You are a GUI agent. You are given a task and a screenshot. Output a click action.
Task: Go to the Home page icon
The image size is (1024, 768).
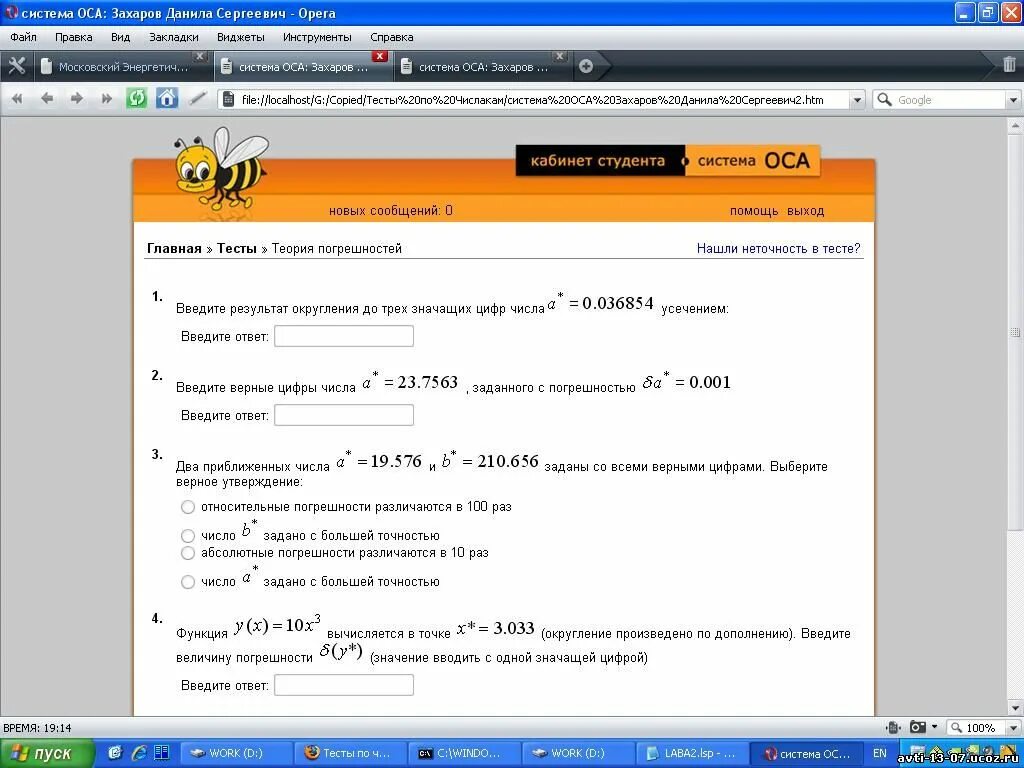click(x=167, y=99)
